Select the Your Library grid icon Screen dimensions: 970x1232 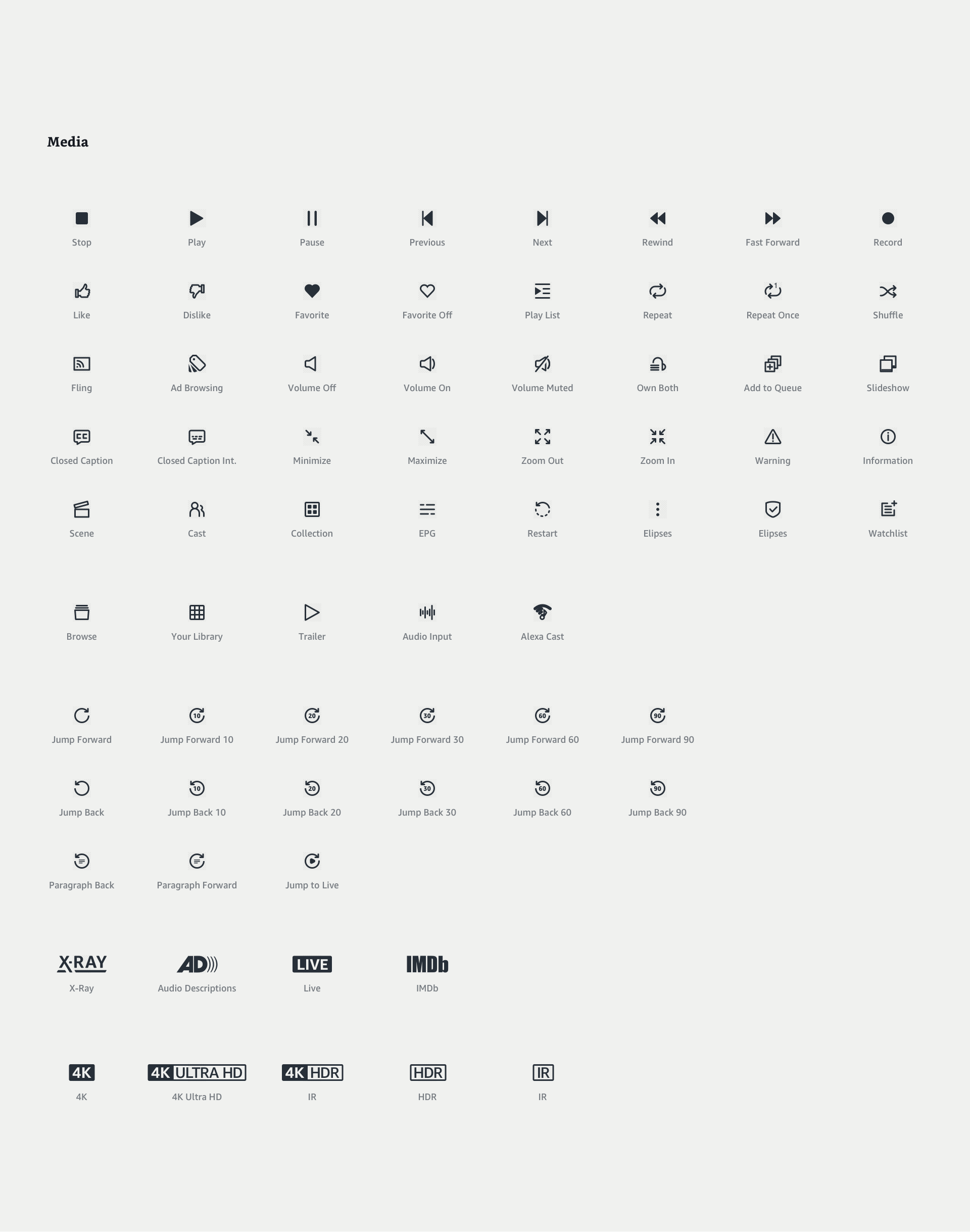click(197, 612)
